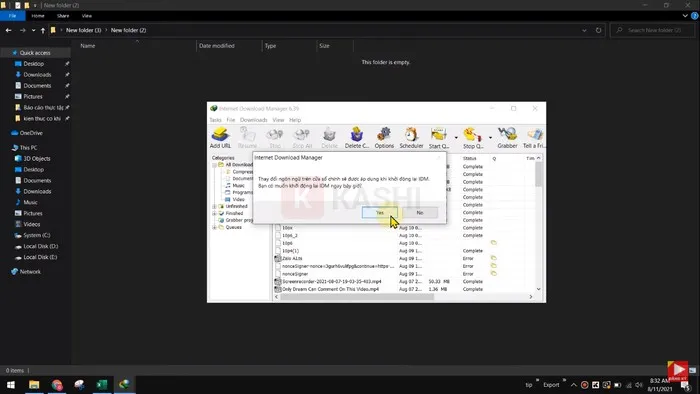The image size is (700, 394).
Task: Open View ribbon tab in Explorer
Action: (87, 16)
